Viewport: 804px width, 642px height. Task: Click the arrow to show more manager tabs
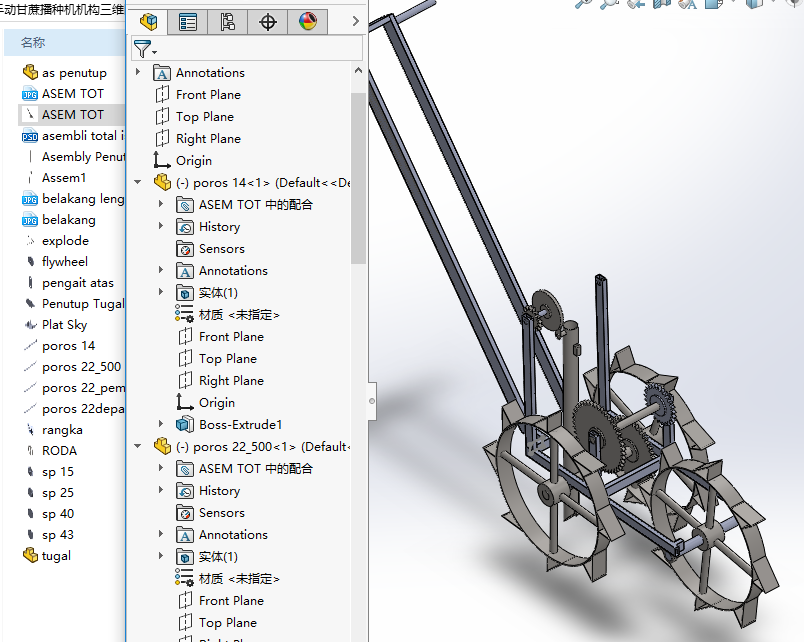(x=356, y=21)
